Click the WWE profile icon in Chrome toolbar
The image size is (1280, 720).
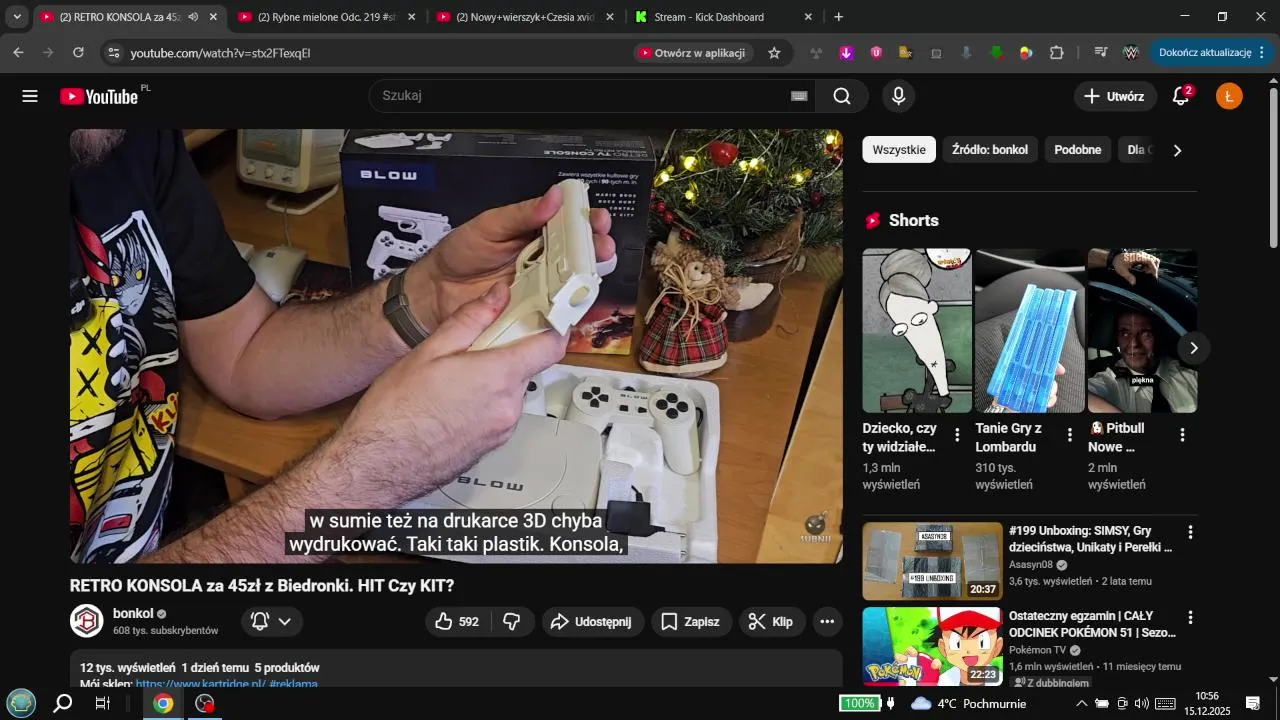1132,53
